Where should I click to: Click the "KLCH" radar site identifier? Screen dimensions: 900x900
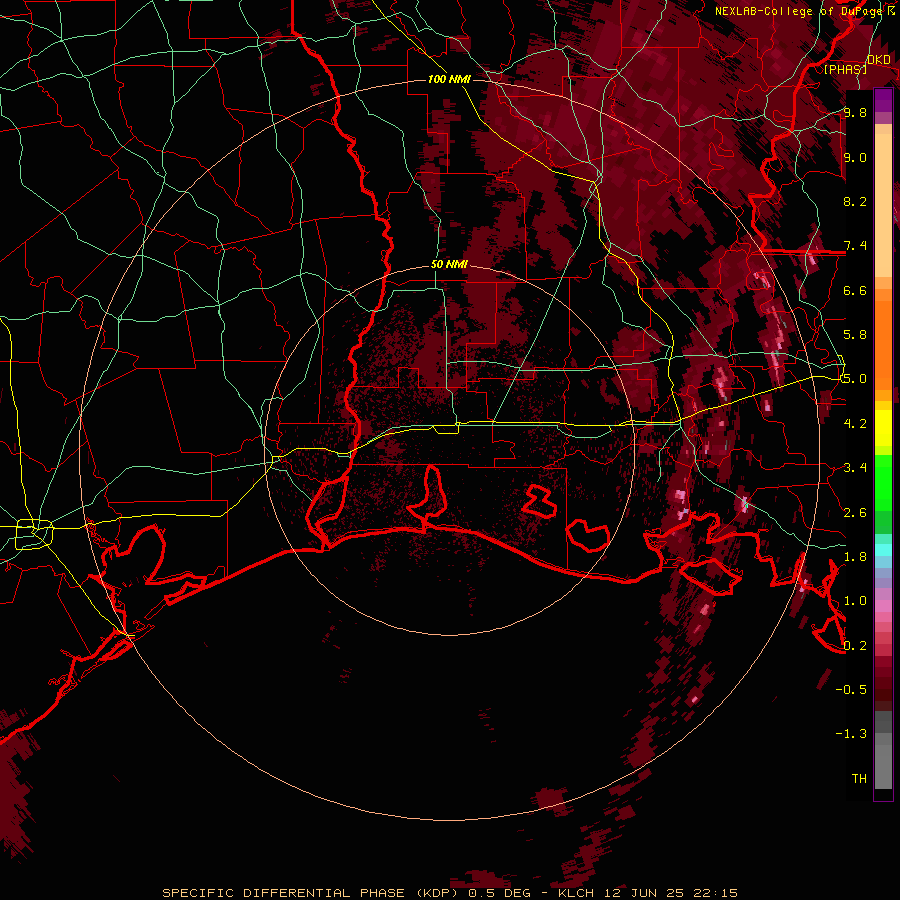click(x=576, y=893)
